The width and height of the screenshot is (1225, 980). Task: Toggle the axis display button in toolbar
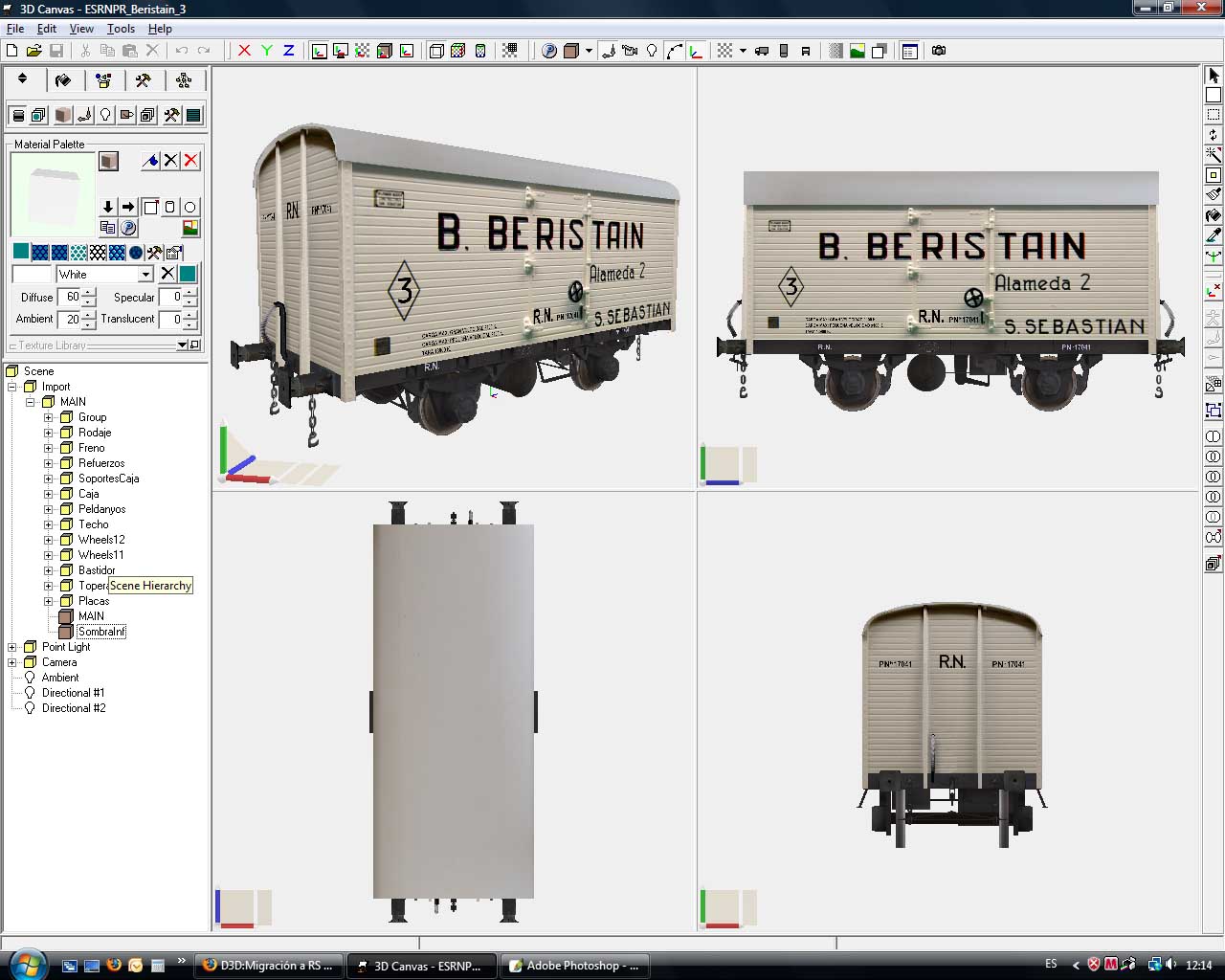(x=696, y=51)
